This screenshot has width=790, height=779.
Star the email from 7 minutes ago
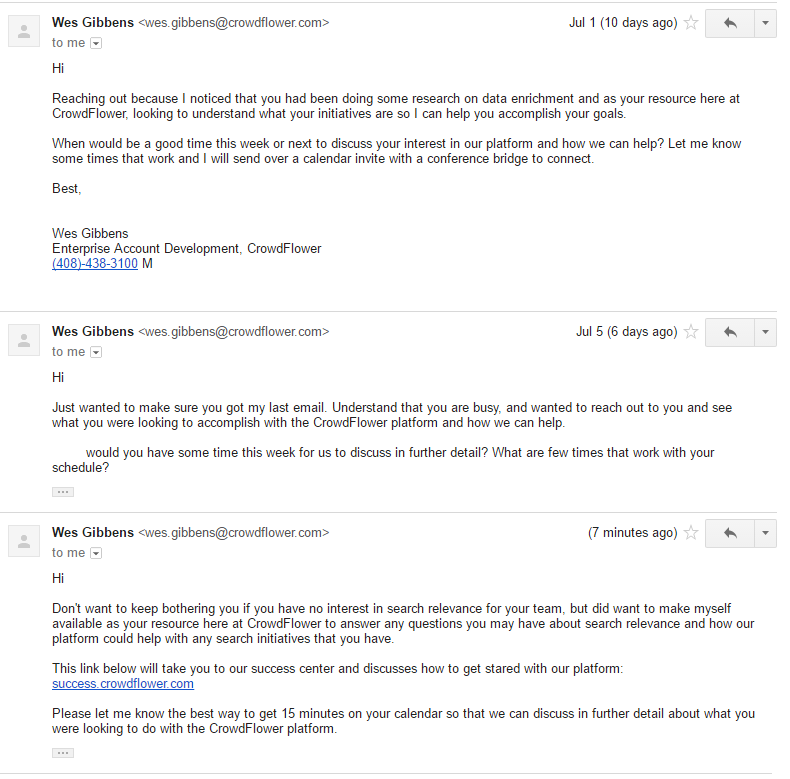coord(691,533)
